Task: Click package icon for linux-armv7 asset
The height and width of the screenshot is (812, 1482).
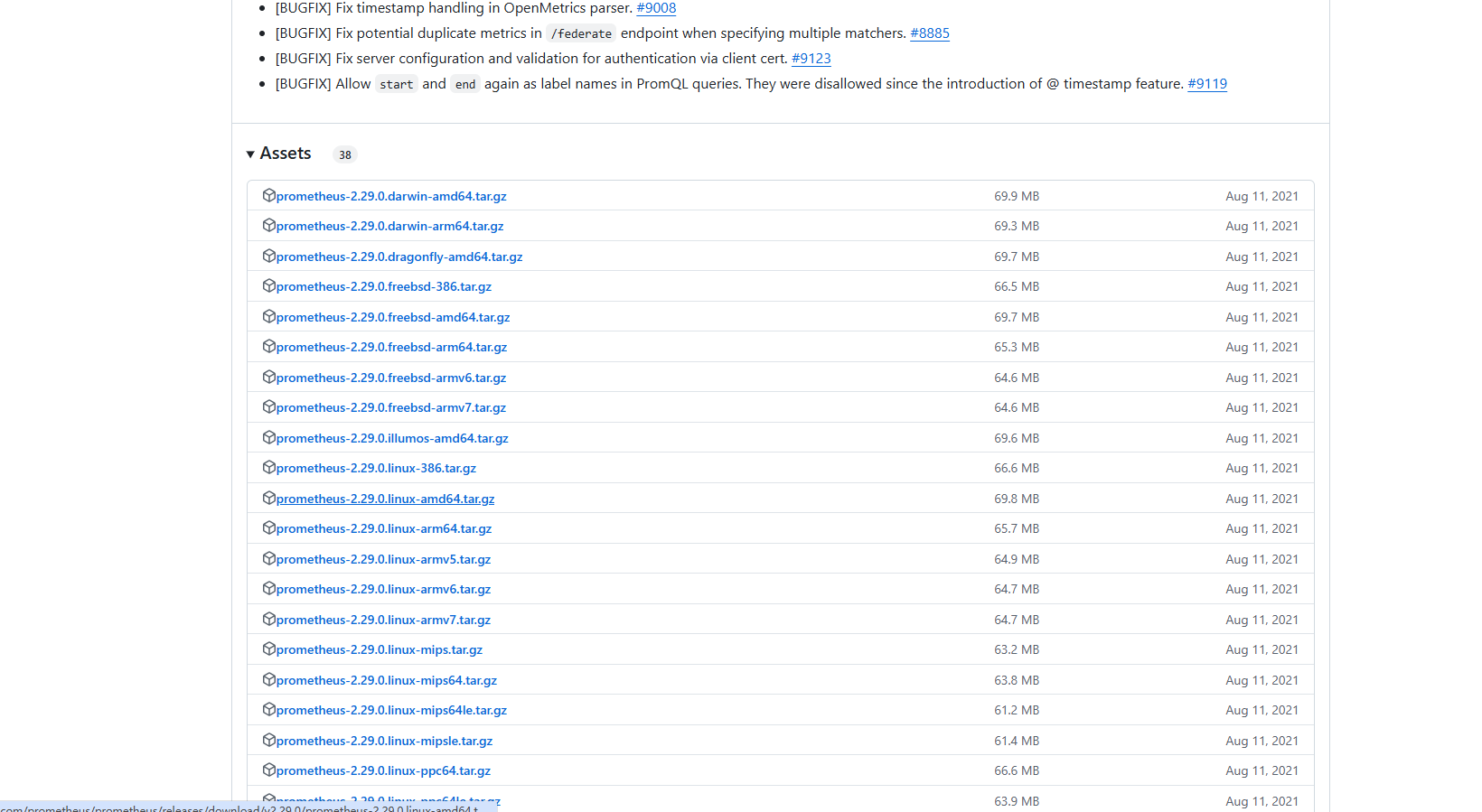Action: pyautogui.click(x=268, y=619)
